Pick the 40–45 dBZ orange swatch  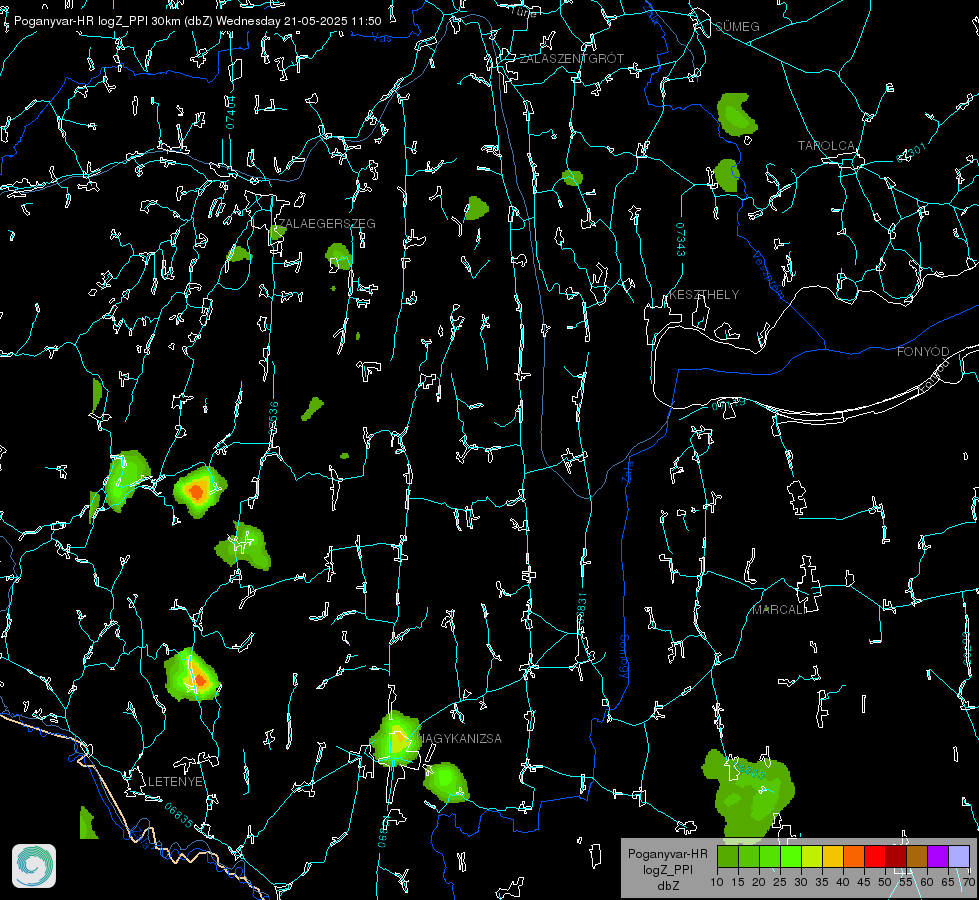click(854, 856)
